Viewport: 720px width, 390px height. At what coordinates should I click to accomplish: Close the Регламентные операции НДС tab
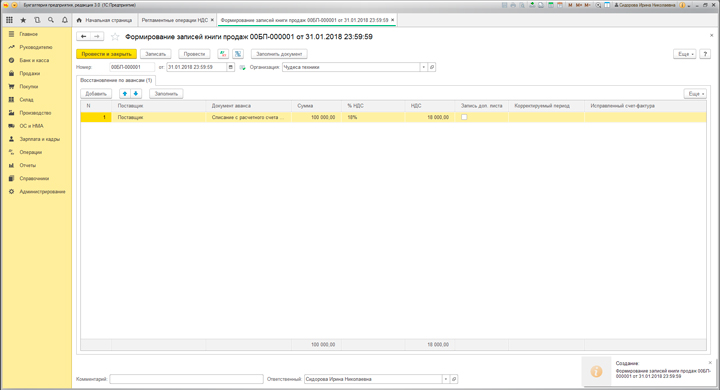[212, 20]
